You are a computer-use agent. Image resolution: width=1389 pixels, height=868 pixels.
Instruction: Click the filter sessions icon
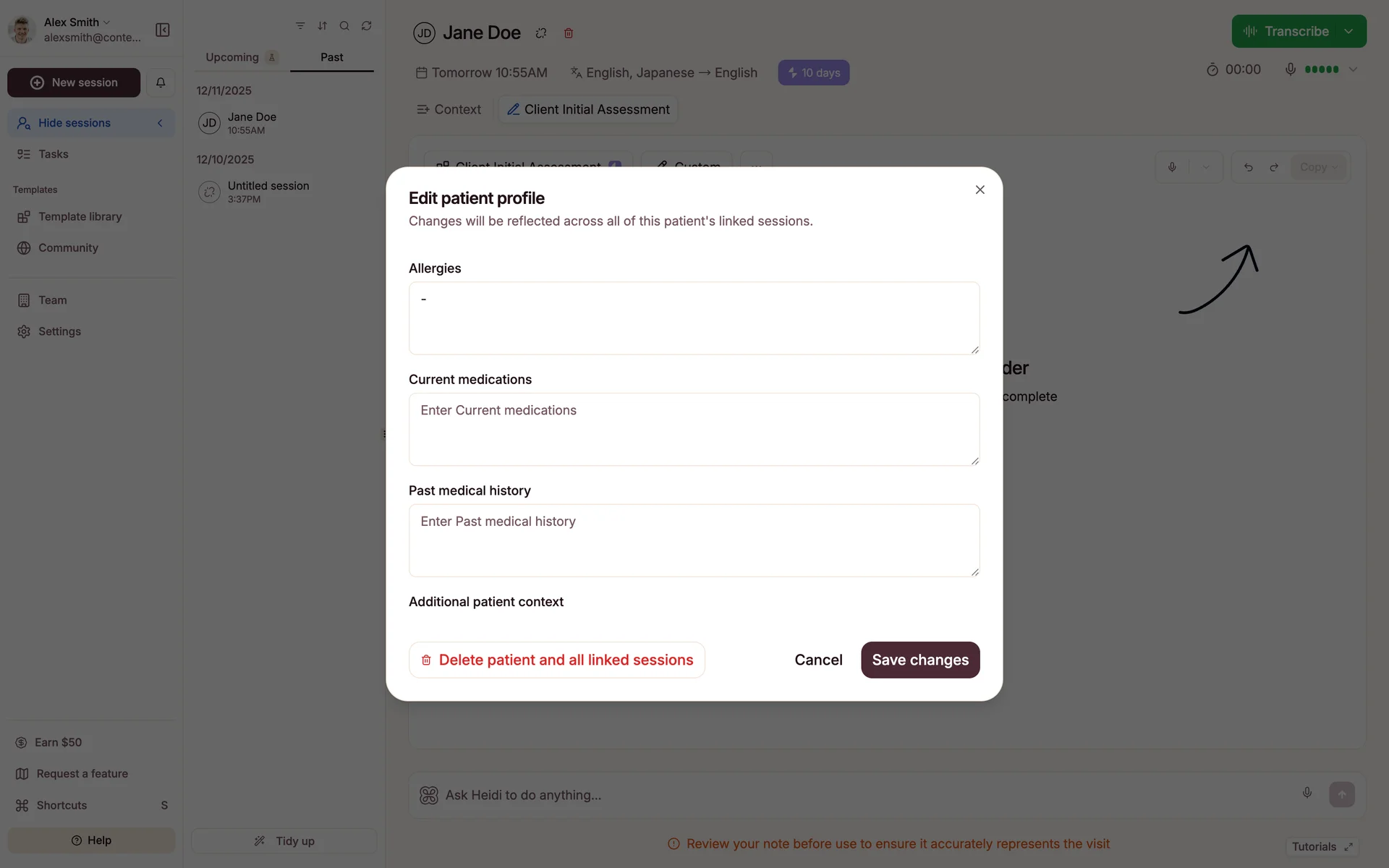300,26
